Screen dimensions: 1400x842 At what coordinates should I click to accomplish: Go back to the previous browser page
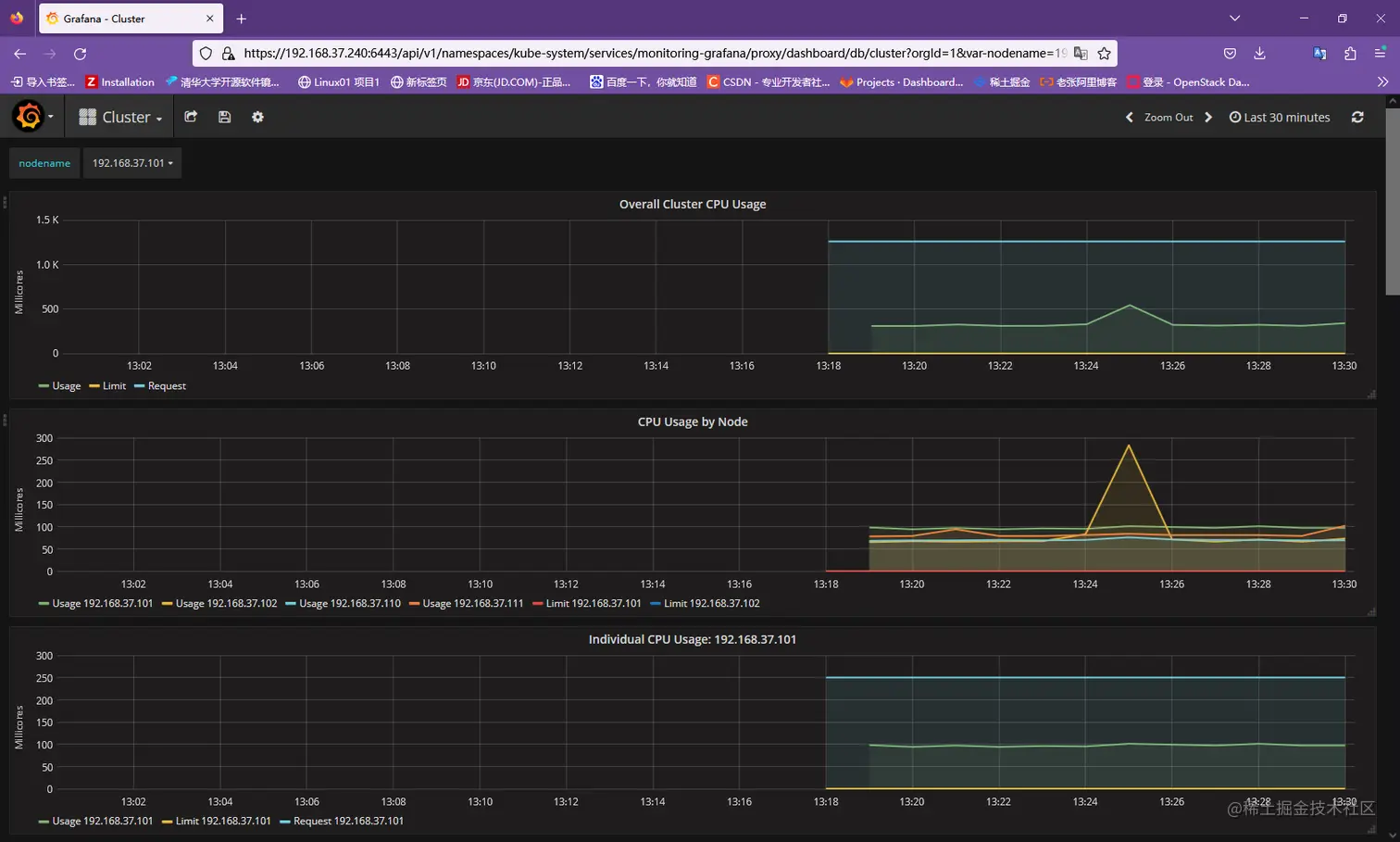[19, 54]
